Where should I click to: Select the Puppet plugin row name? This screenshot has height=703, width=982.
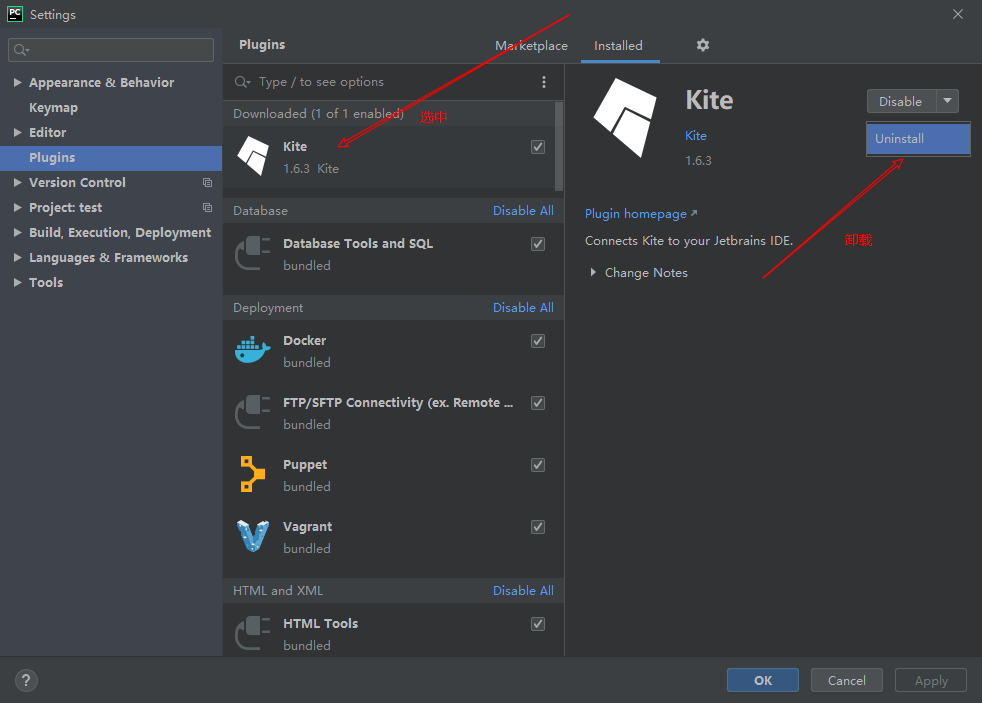[x=305, y=464]
